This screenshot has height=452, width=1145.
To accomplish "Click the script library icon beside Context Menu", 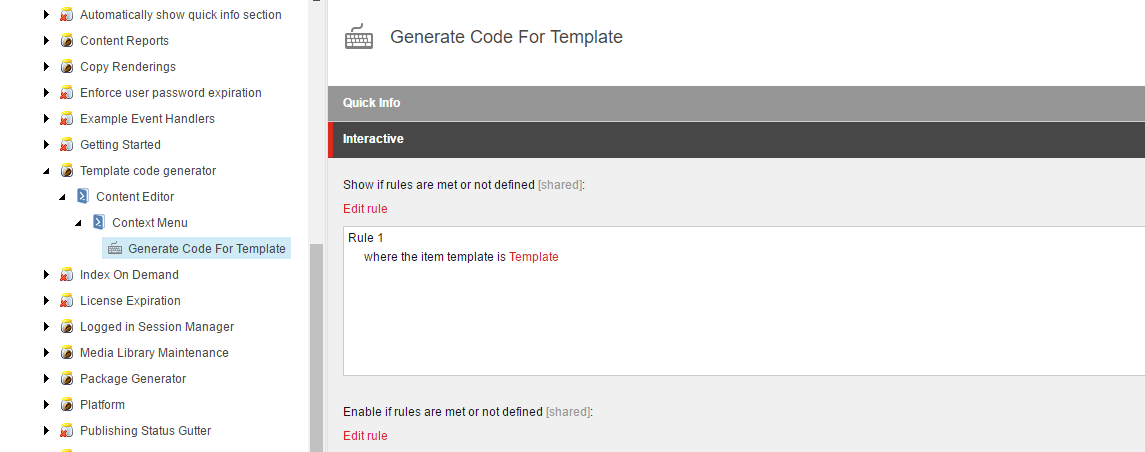I will (x=99, y=223).
